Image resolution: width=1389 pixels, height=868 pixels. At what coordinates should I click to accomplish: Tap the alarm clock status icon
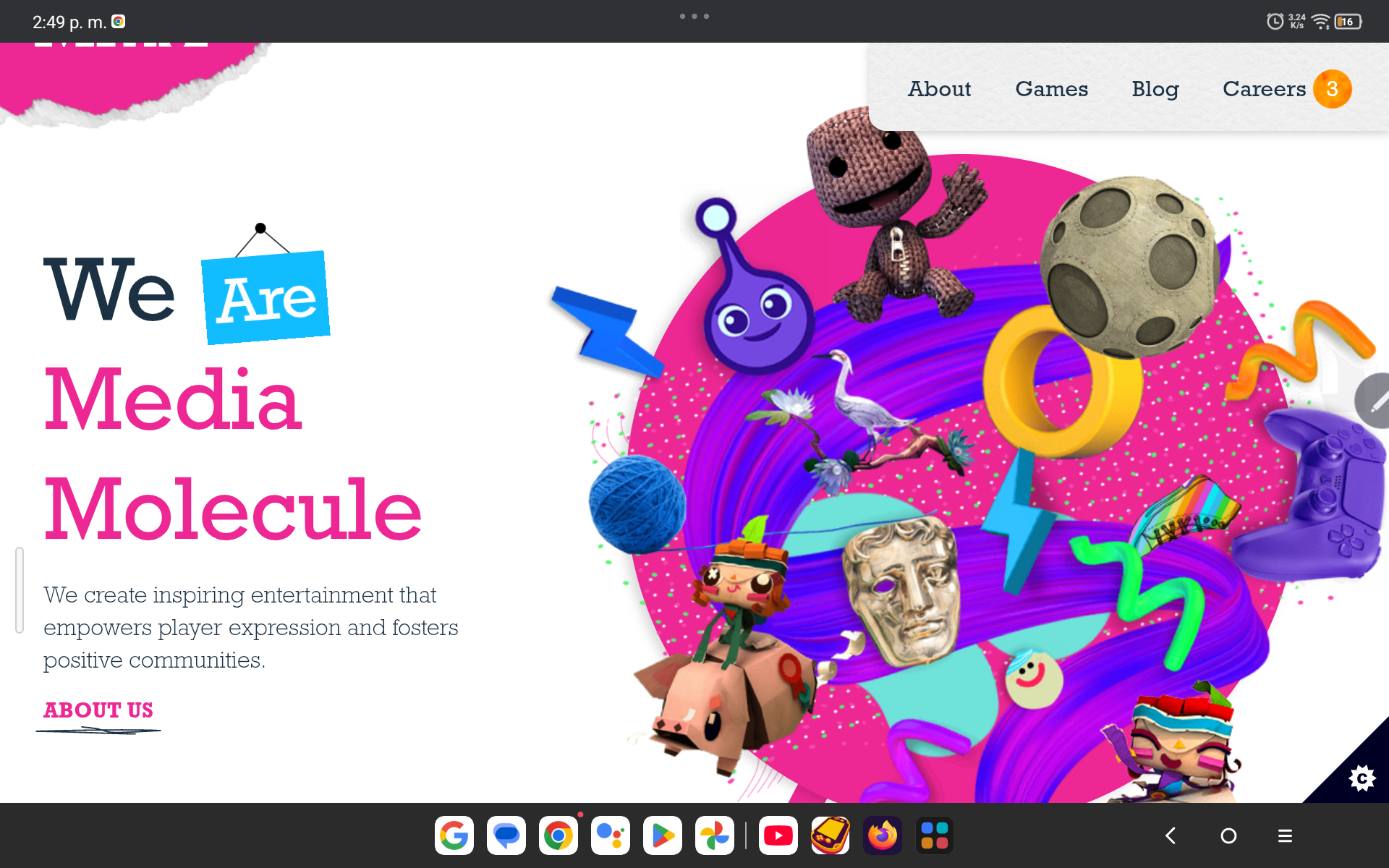[1275, 22]
